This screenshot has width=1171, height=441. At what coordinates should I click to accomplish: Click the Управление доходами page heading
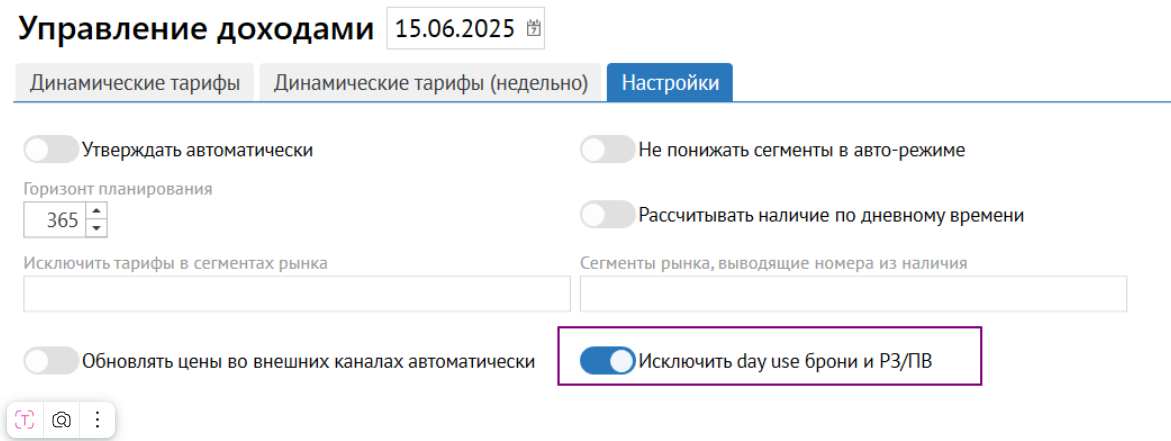point(196,30)
